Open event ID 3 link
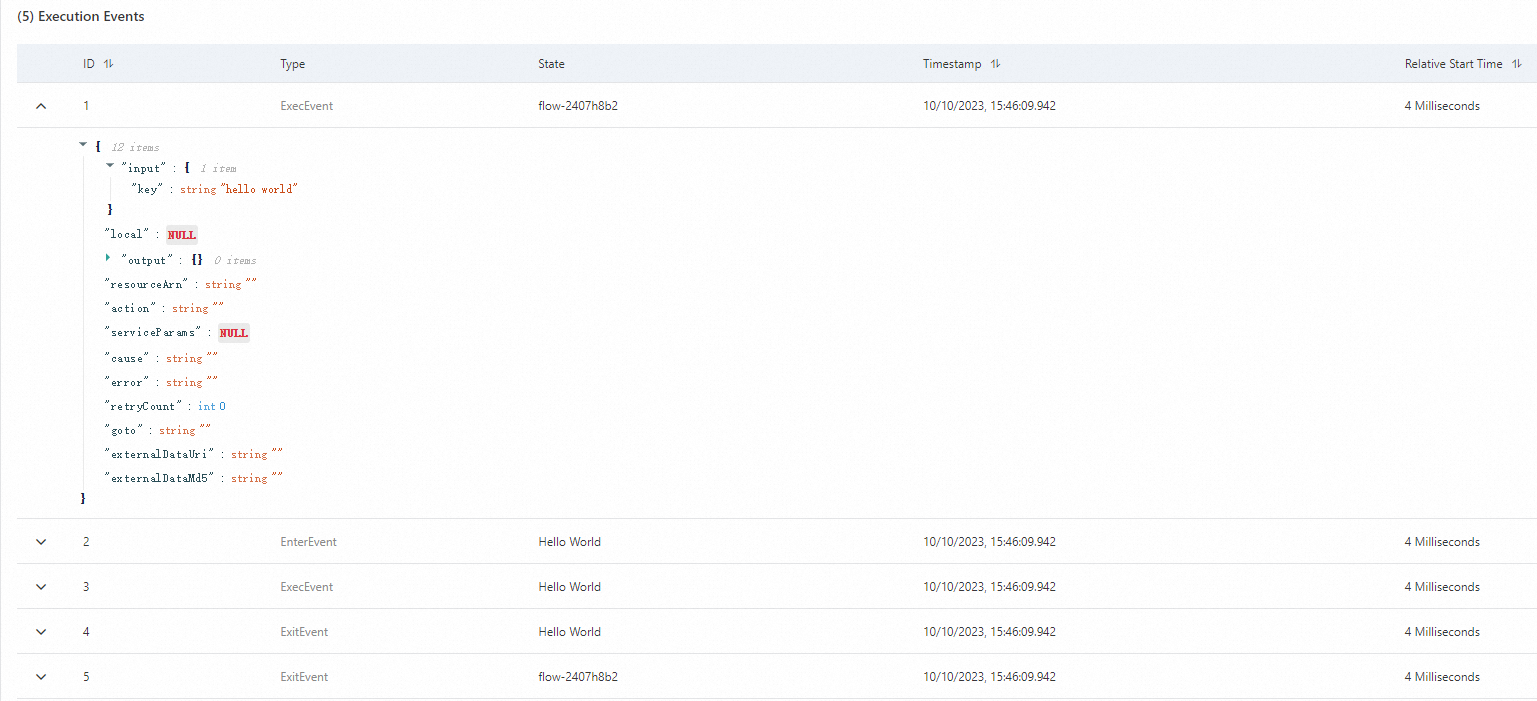Screen dimensions: 1537x701 pos(86,586)
